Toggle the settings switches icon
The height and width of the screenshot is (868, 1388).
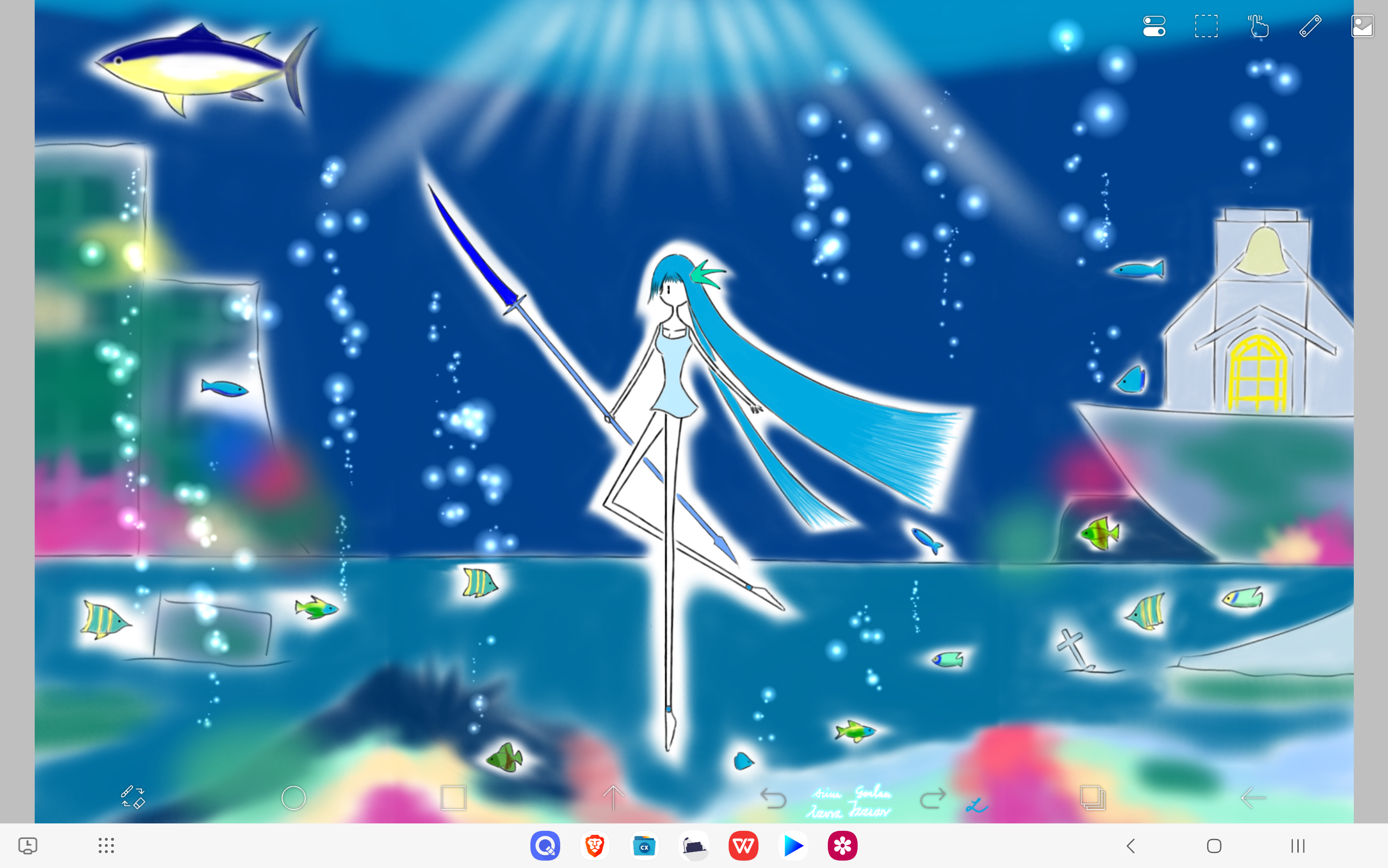(x=1154, y=26)
